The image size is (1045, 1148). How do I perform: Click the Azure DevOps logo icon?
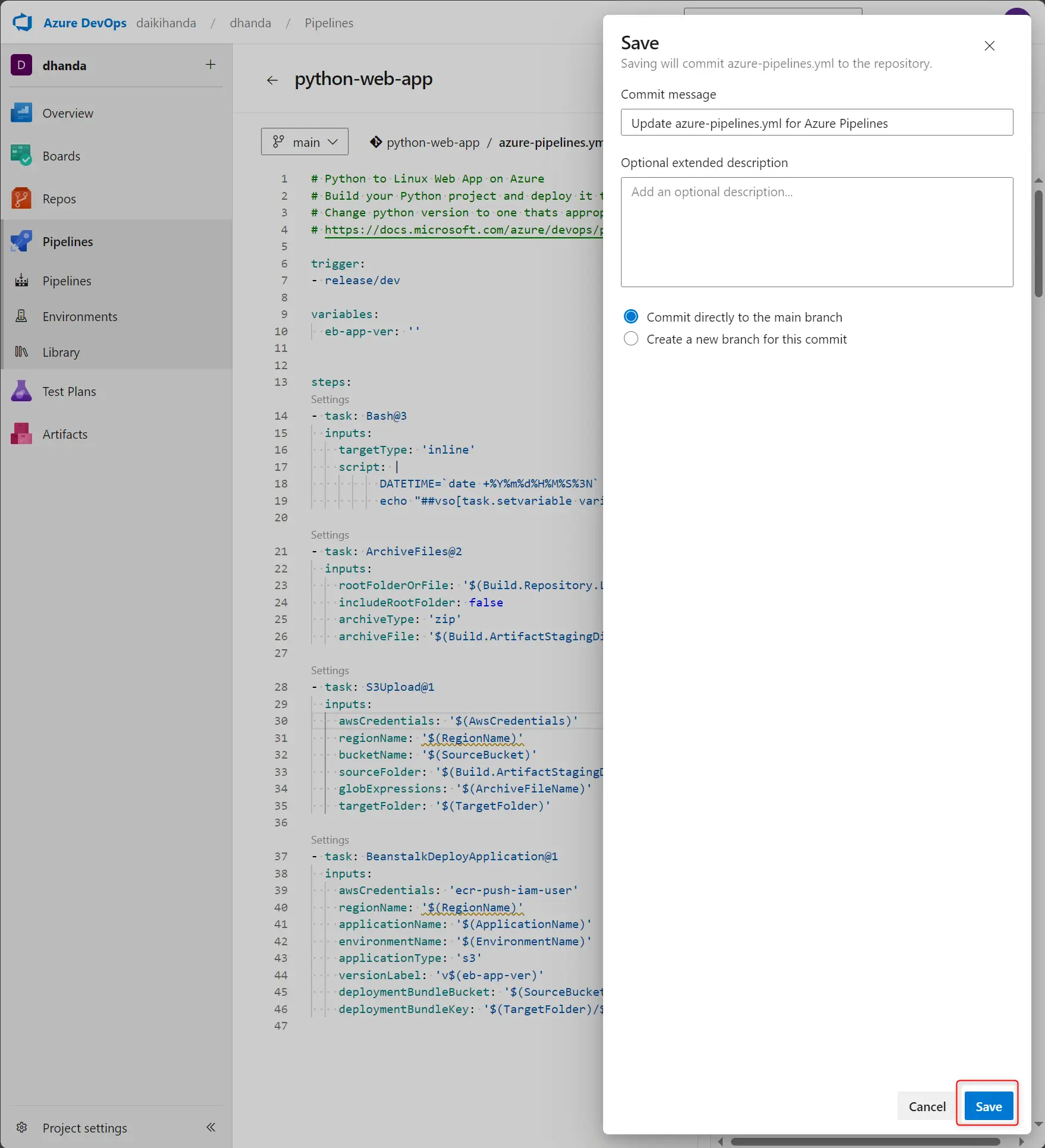click(22, 23)
